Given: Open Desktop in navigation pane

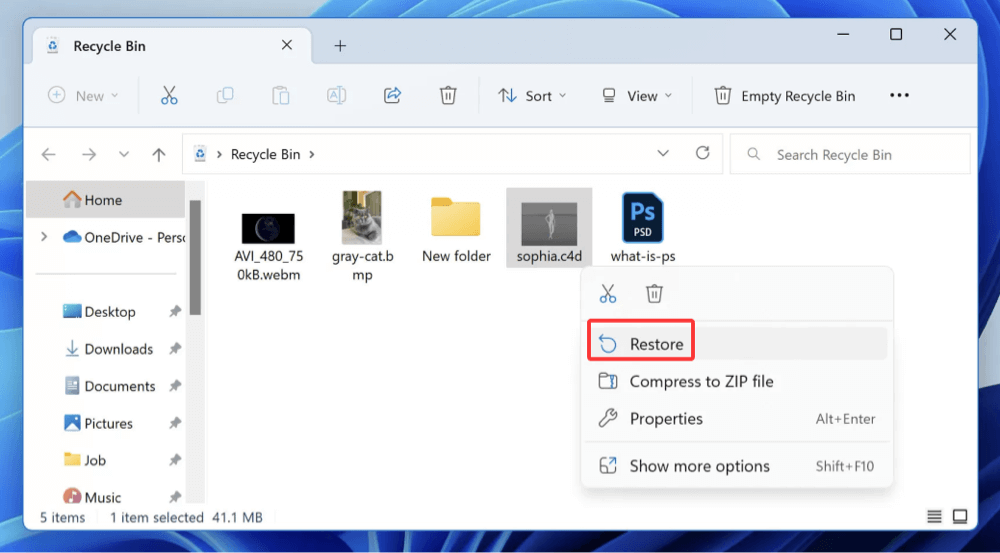Looking at the screenshot, I should [106, 312].
